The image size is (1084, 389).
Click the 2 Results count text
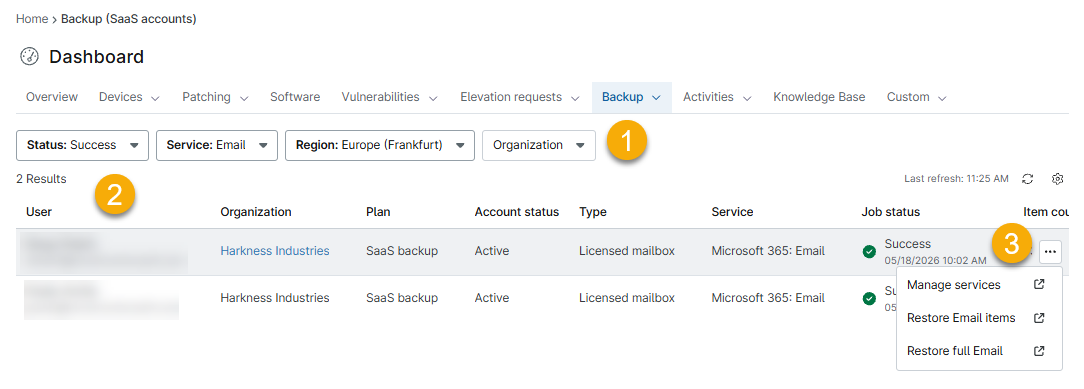point(41,179)
